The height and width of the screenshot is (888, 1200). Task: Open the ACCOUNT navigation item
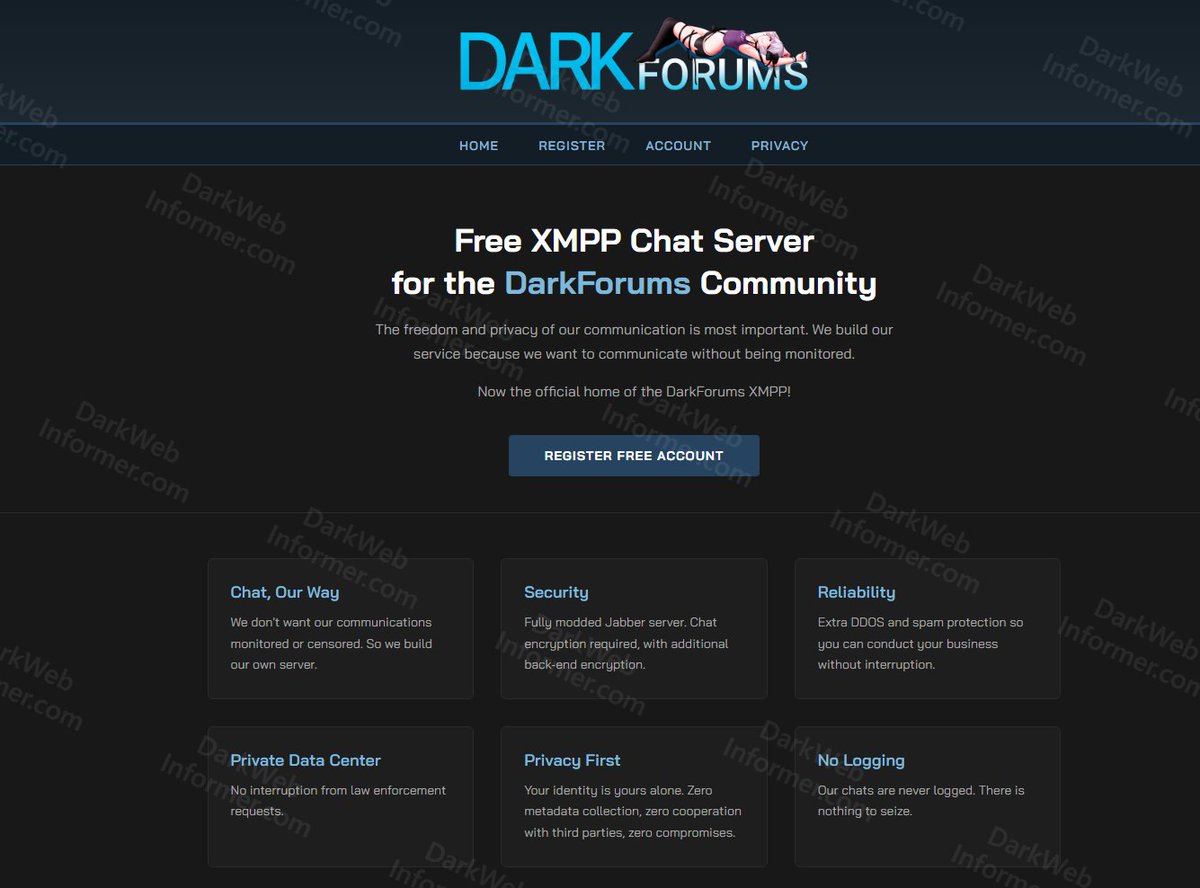tap(678, 145)
